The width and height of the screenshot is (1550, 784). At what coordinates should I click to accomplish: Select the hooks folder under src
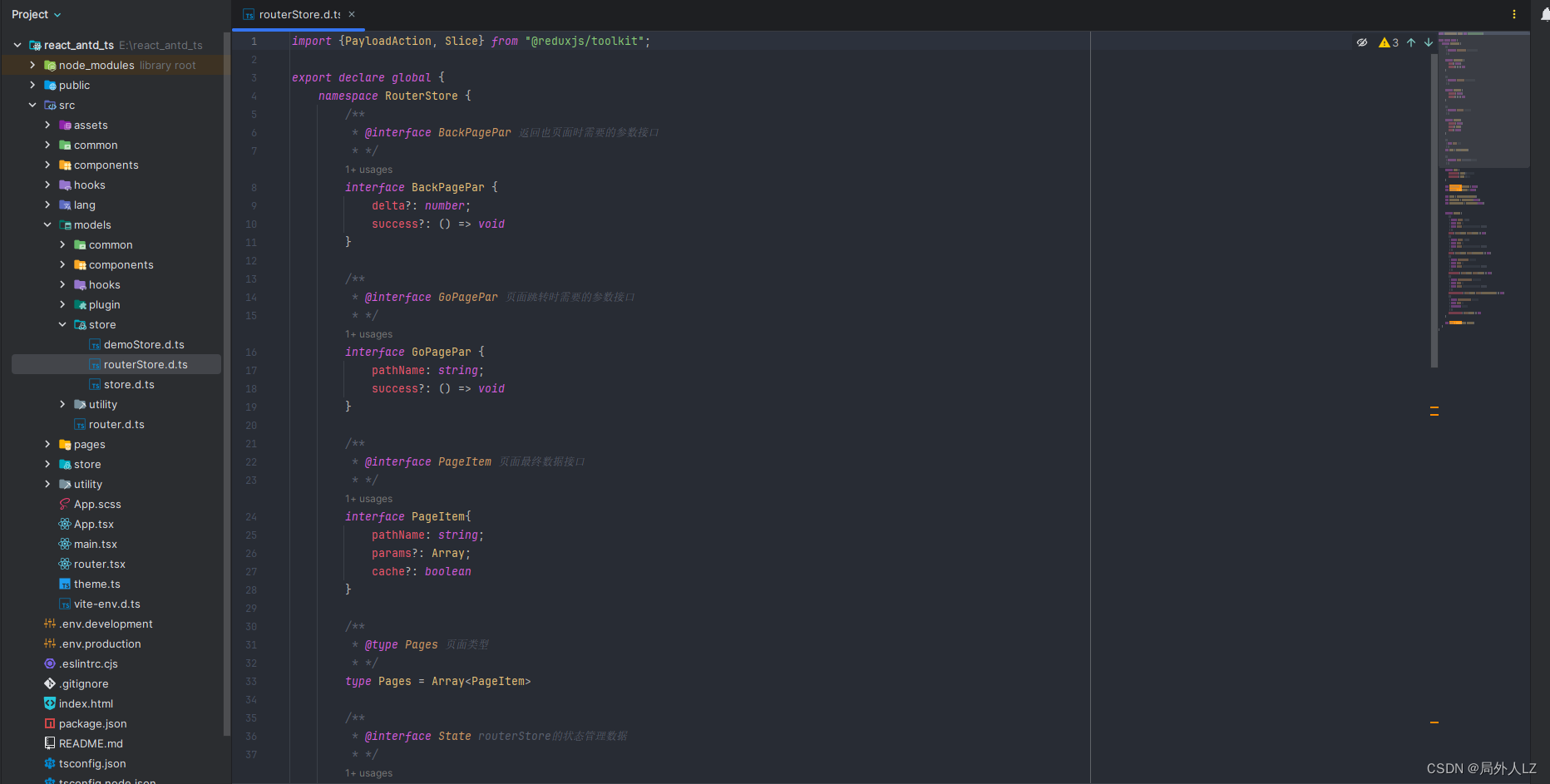(89, 185)
